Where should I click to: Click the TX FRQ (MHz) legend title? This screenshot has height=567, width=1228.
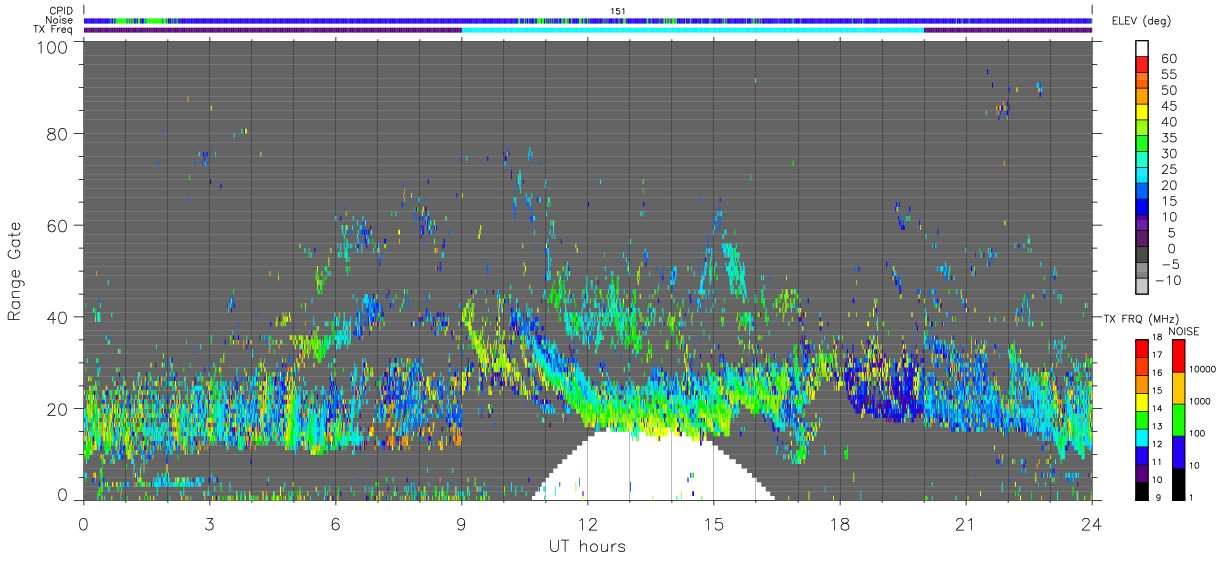(x=1143, y=318)
